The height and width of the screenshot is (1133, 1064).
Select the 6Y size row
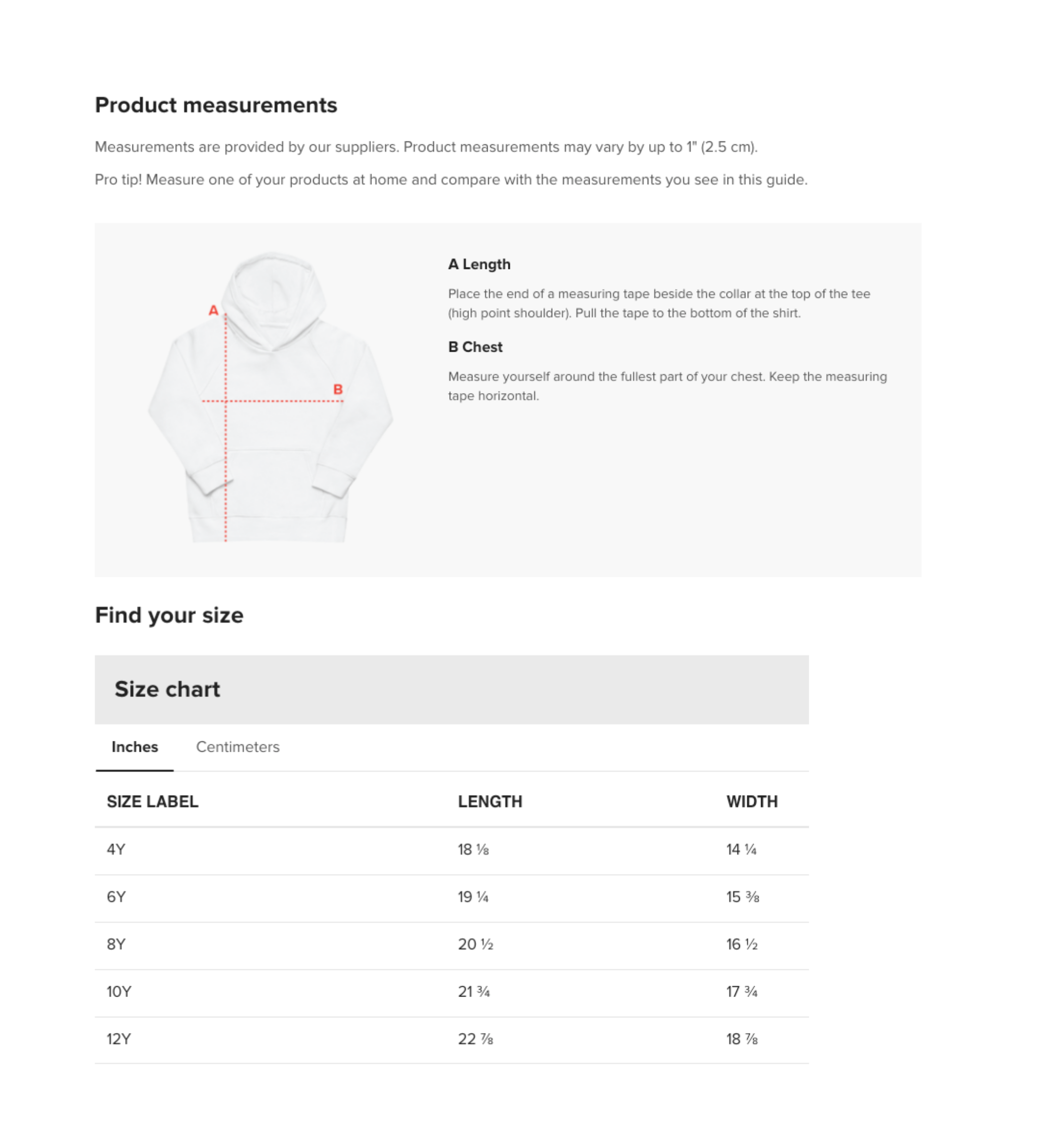pyautogui.click(x=451, y=898)
